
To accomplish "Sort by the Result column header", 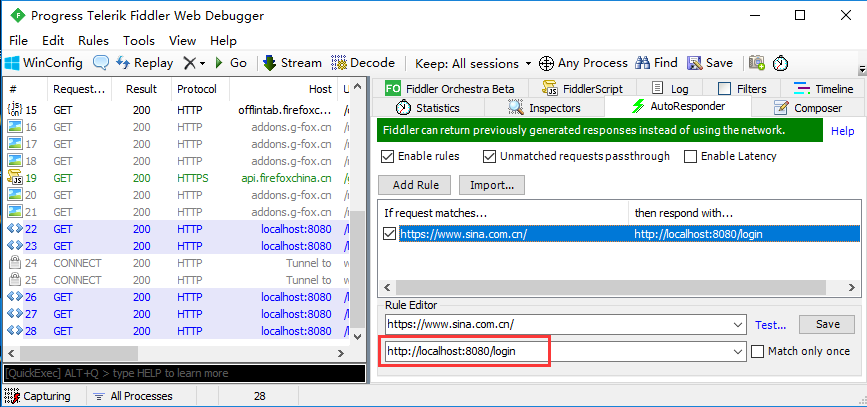I will point(142,89).
